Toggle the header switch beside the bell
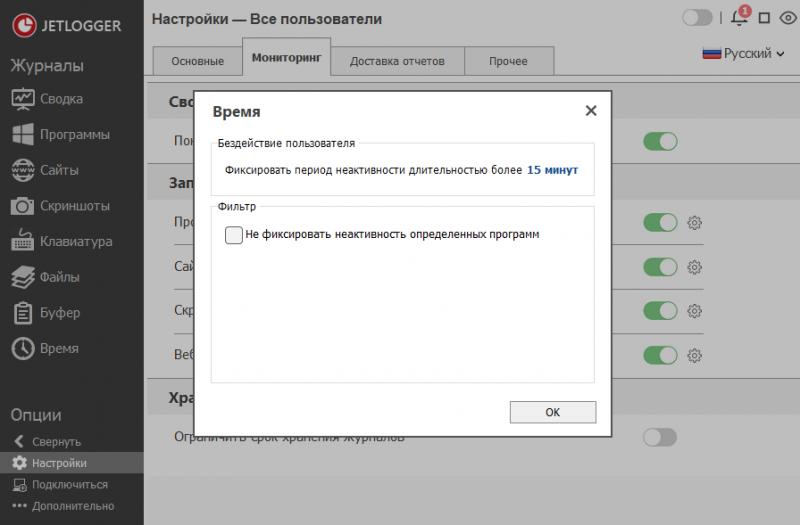The height and width of the screenshot is (525, 800). (697, 18)
